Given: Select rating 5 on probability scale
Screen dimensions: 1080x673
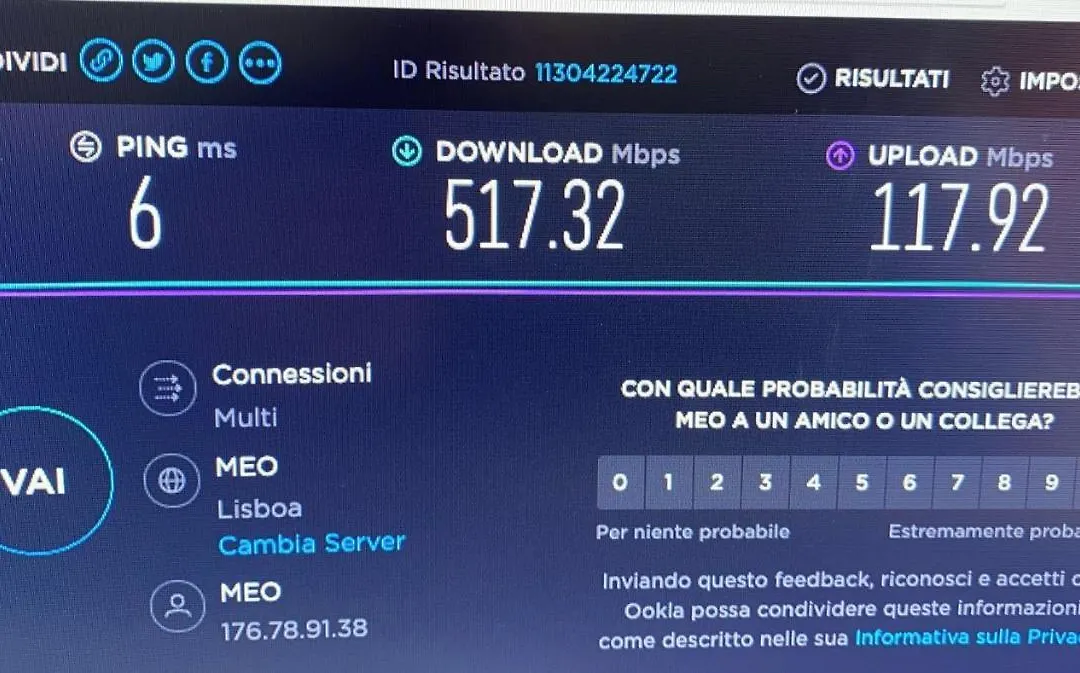Looking at the screenshot, I should coord(862,482).
